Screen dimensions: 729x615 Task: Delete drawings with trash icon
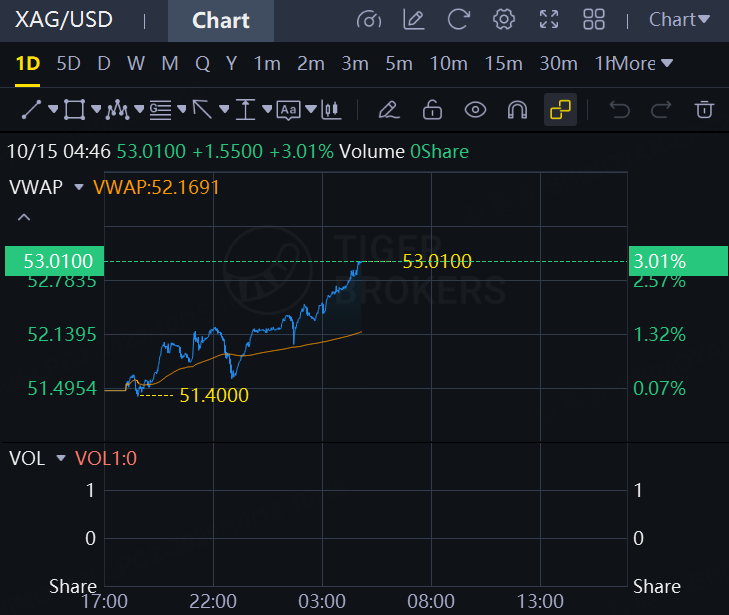tap(704, 110)
